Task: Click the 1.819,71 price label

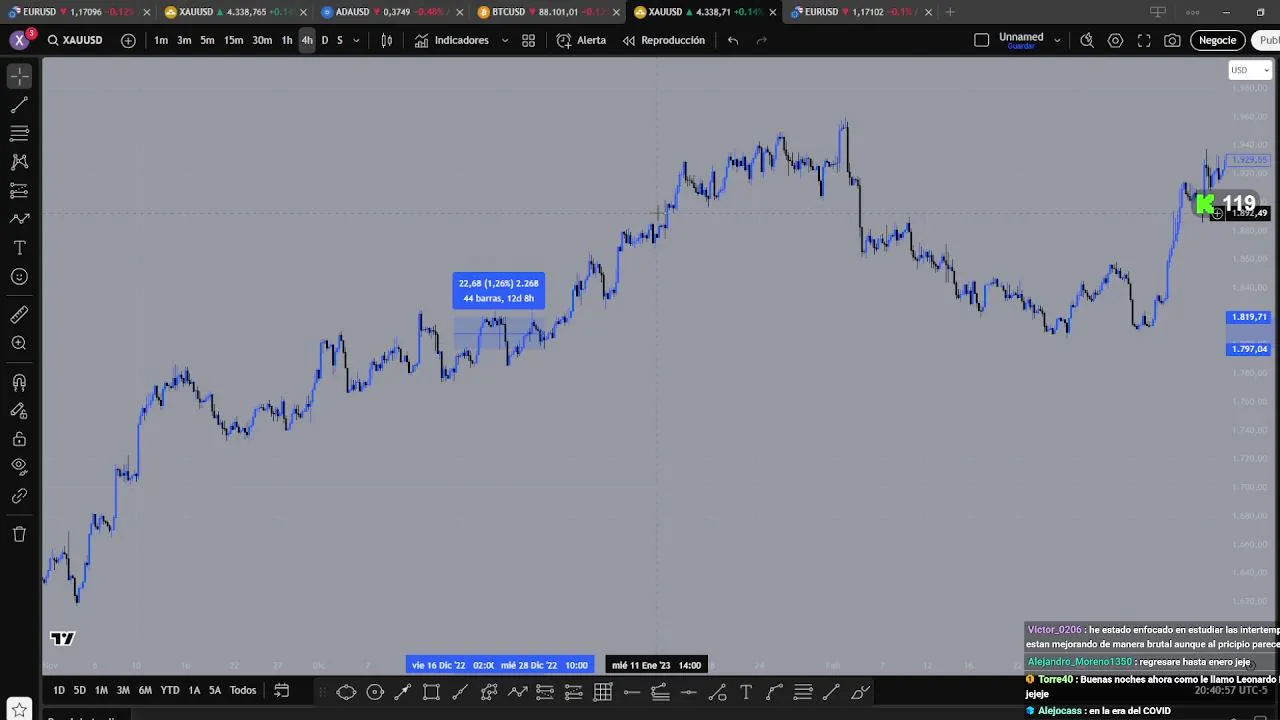Action: tap(1248, 317)
